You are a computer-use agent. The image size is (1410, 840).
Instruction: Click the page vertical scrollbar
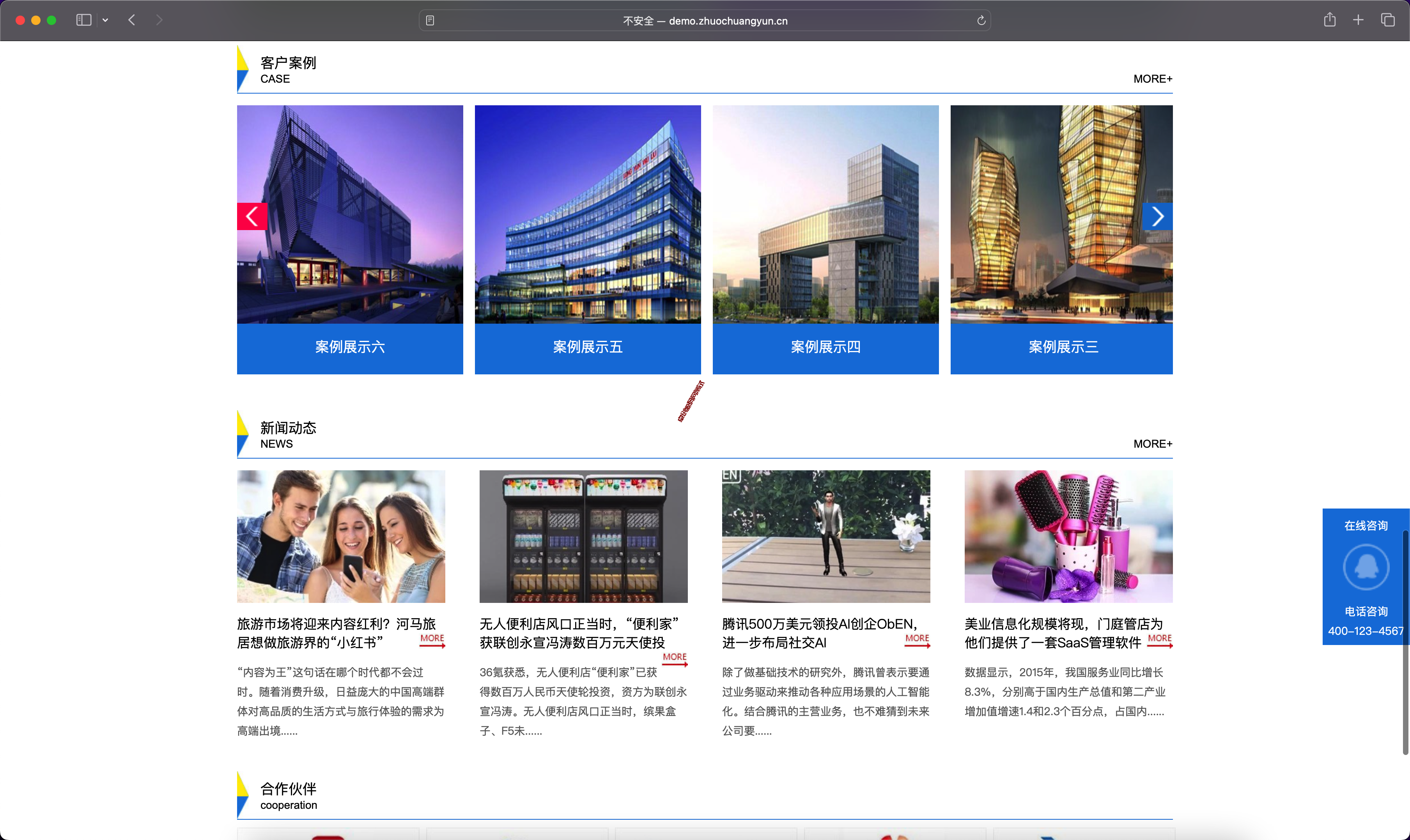tap(1405, 642)
